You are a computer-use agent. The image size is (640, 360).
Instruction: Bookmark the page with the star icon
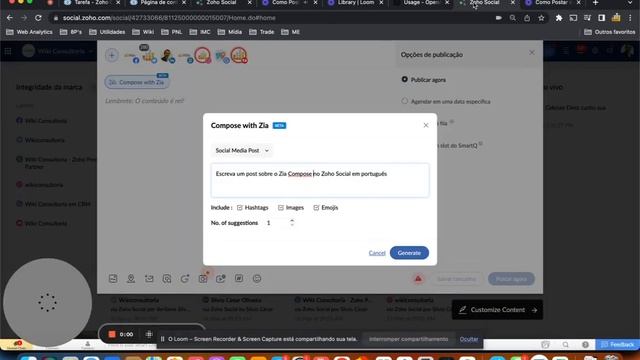point(541,18)
